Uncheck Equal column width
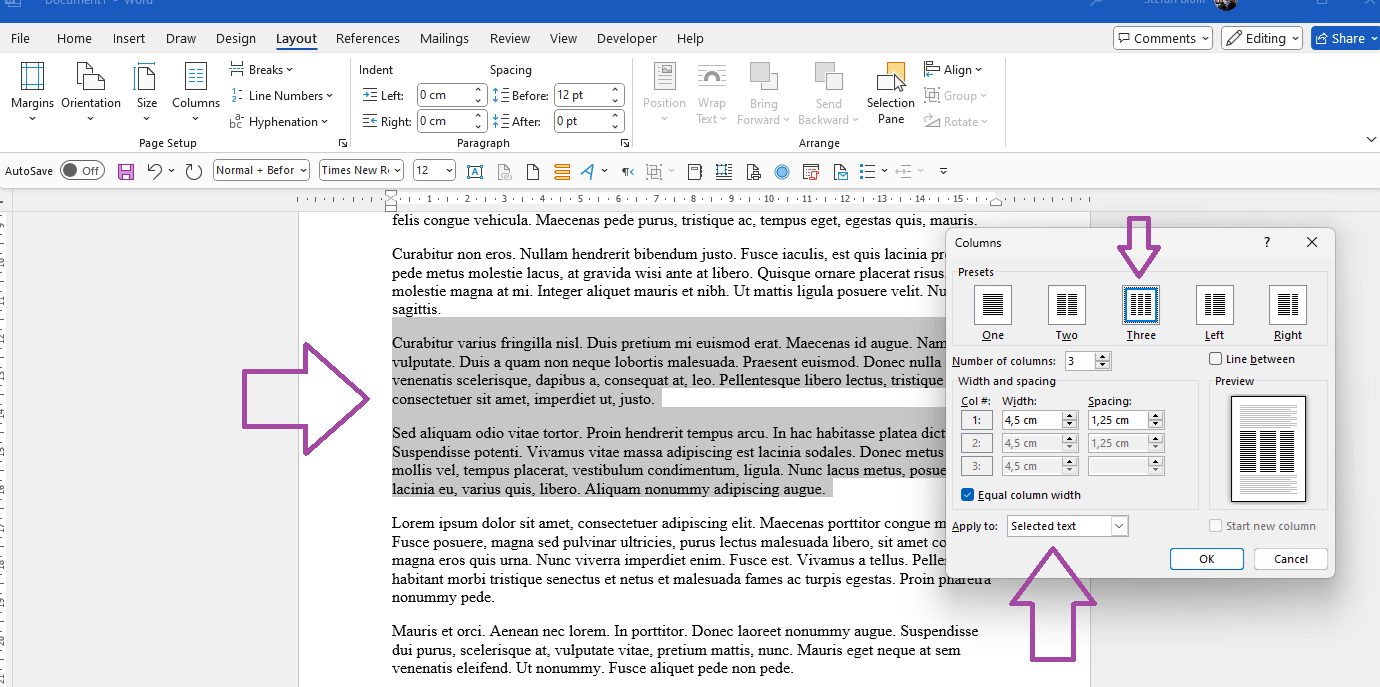Image resolution: width=1380 pixels, height=687 pixels. click(967, 494)
